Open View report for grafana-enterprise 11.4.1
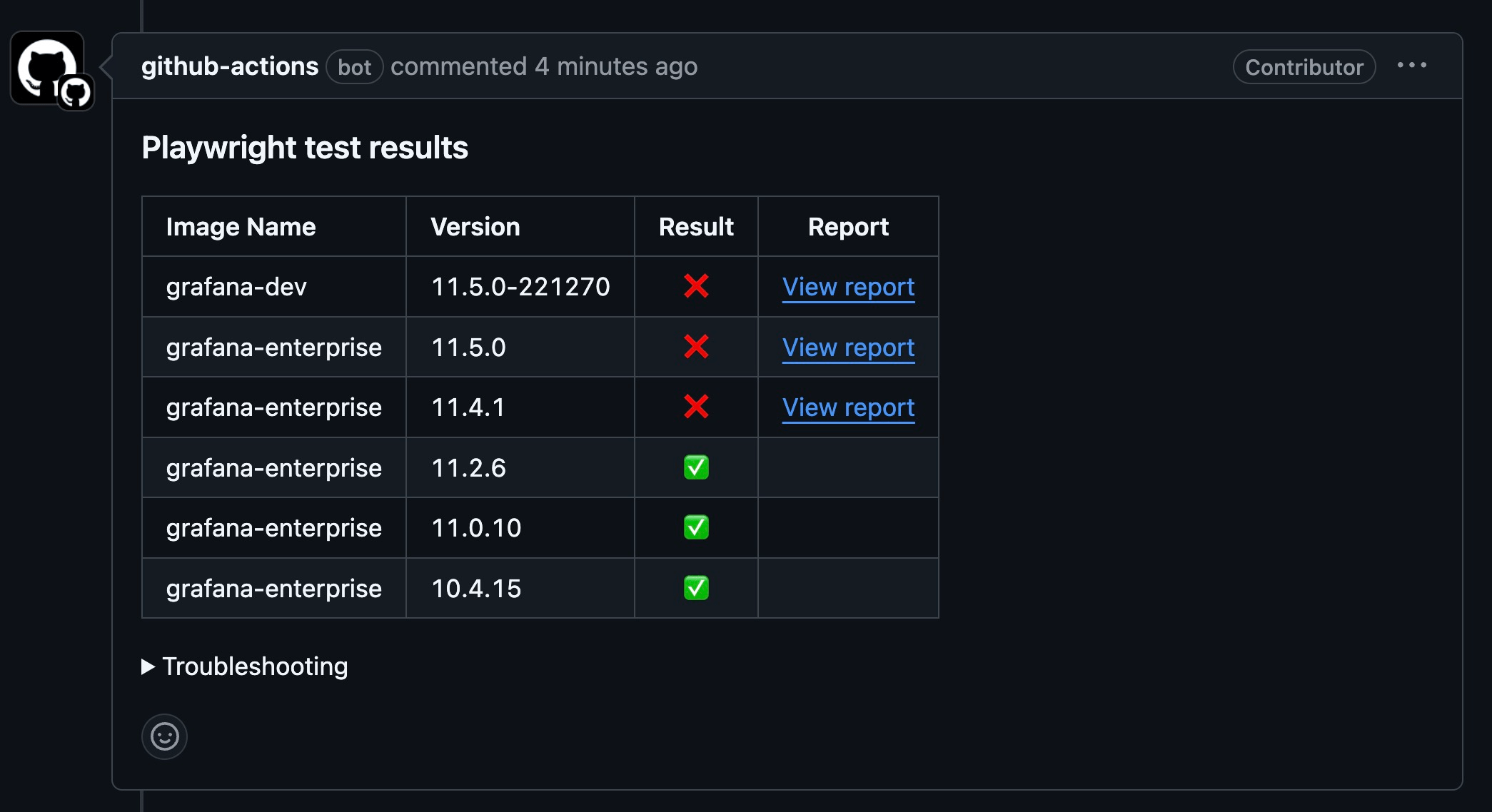Screen dimensions: 1492x812 [x=848, y=407]
